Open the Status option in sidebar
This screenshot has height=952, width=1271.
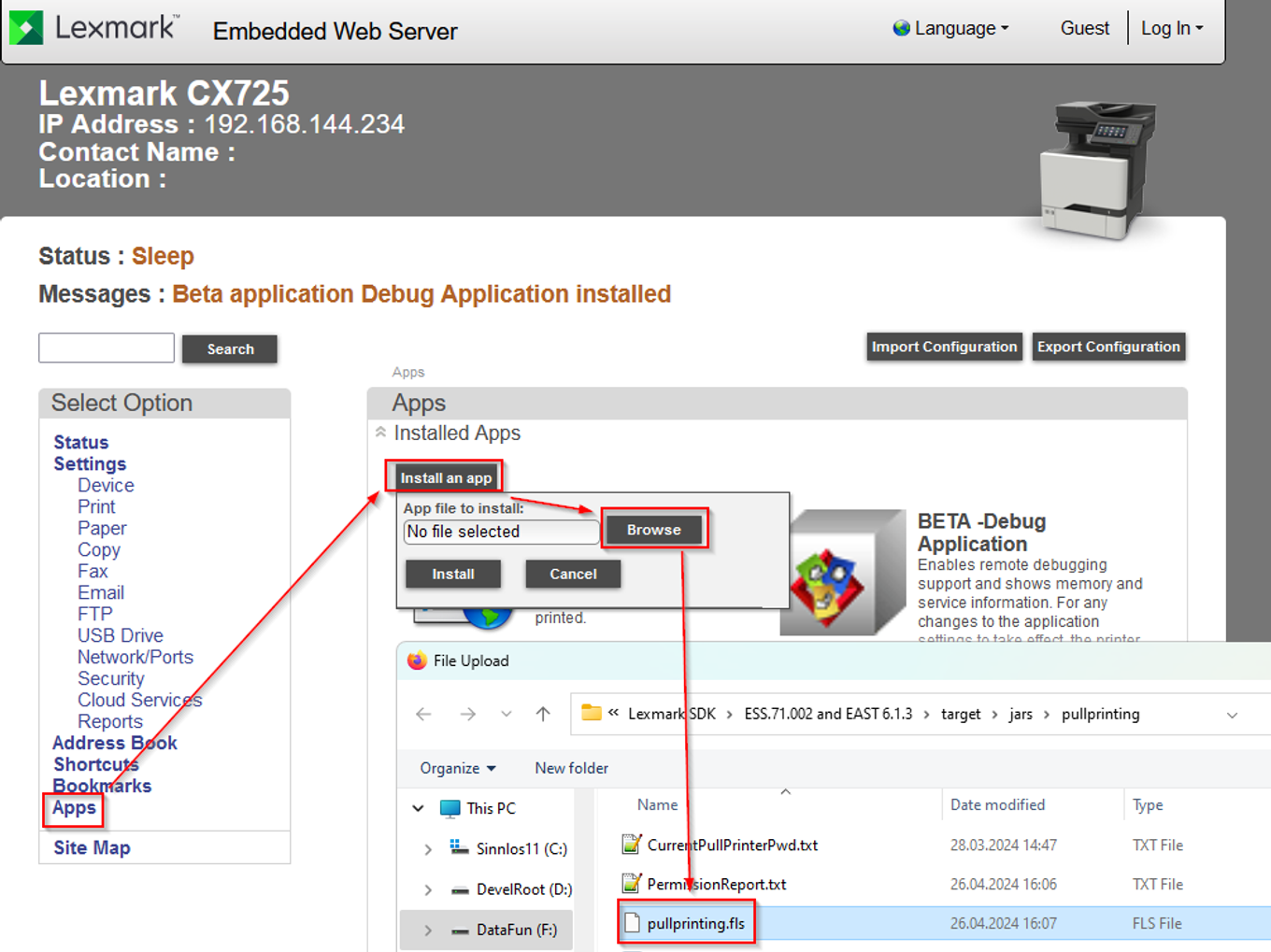coord(80,442)
